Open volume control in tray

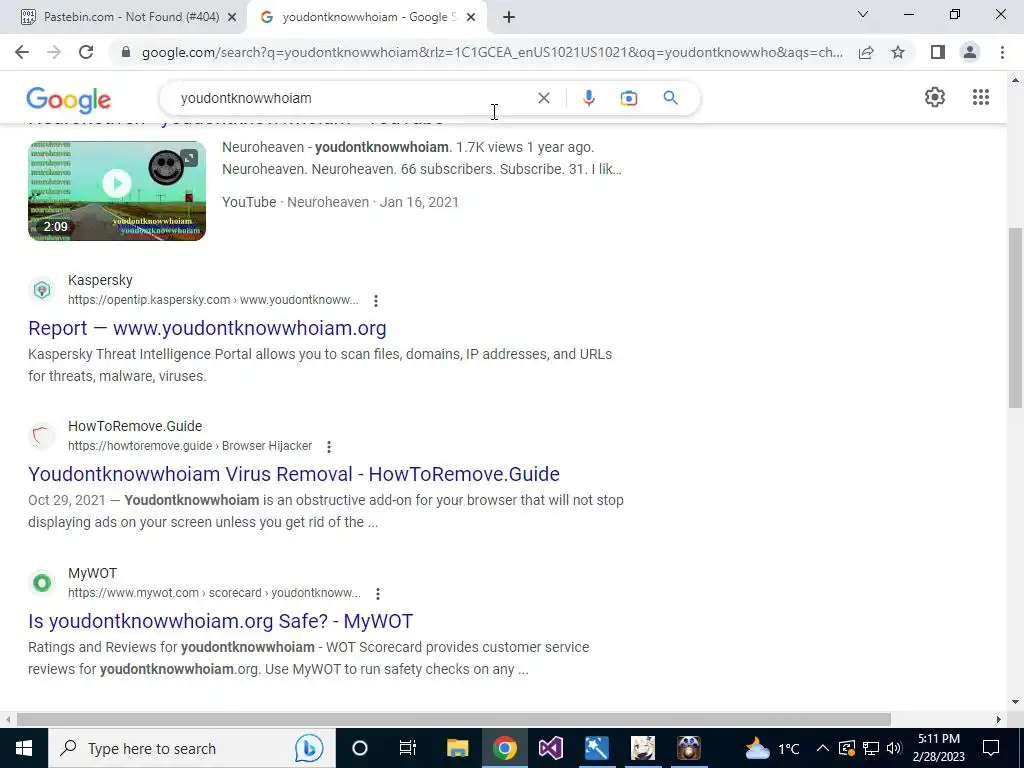coord(895,748)
